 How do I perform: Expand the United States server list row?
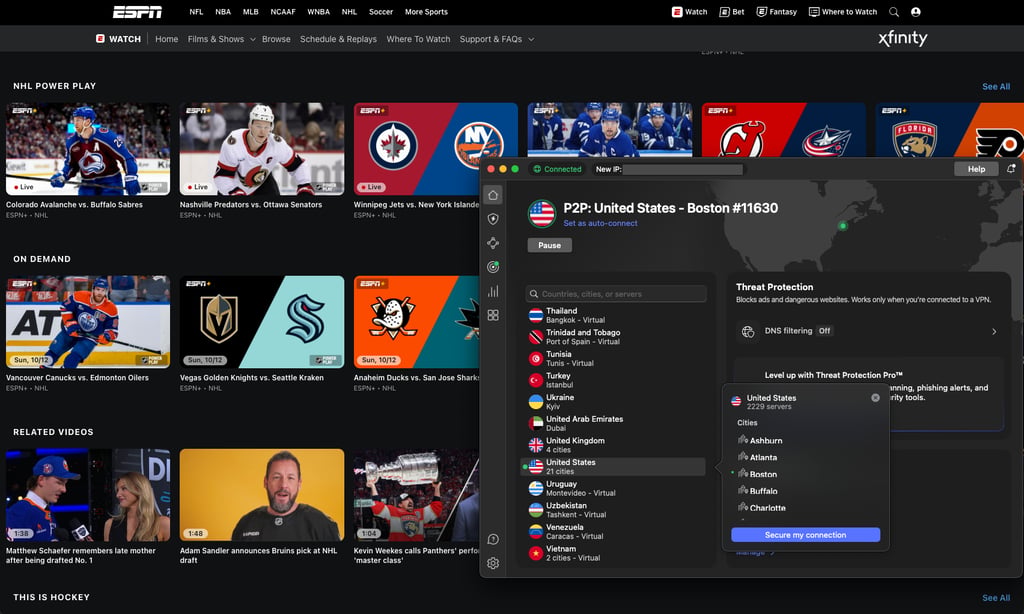tap(614, 466)
